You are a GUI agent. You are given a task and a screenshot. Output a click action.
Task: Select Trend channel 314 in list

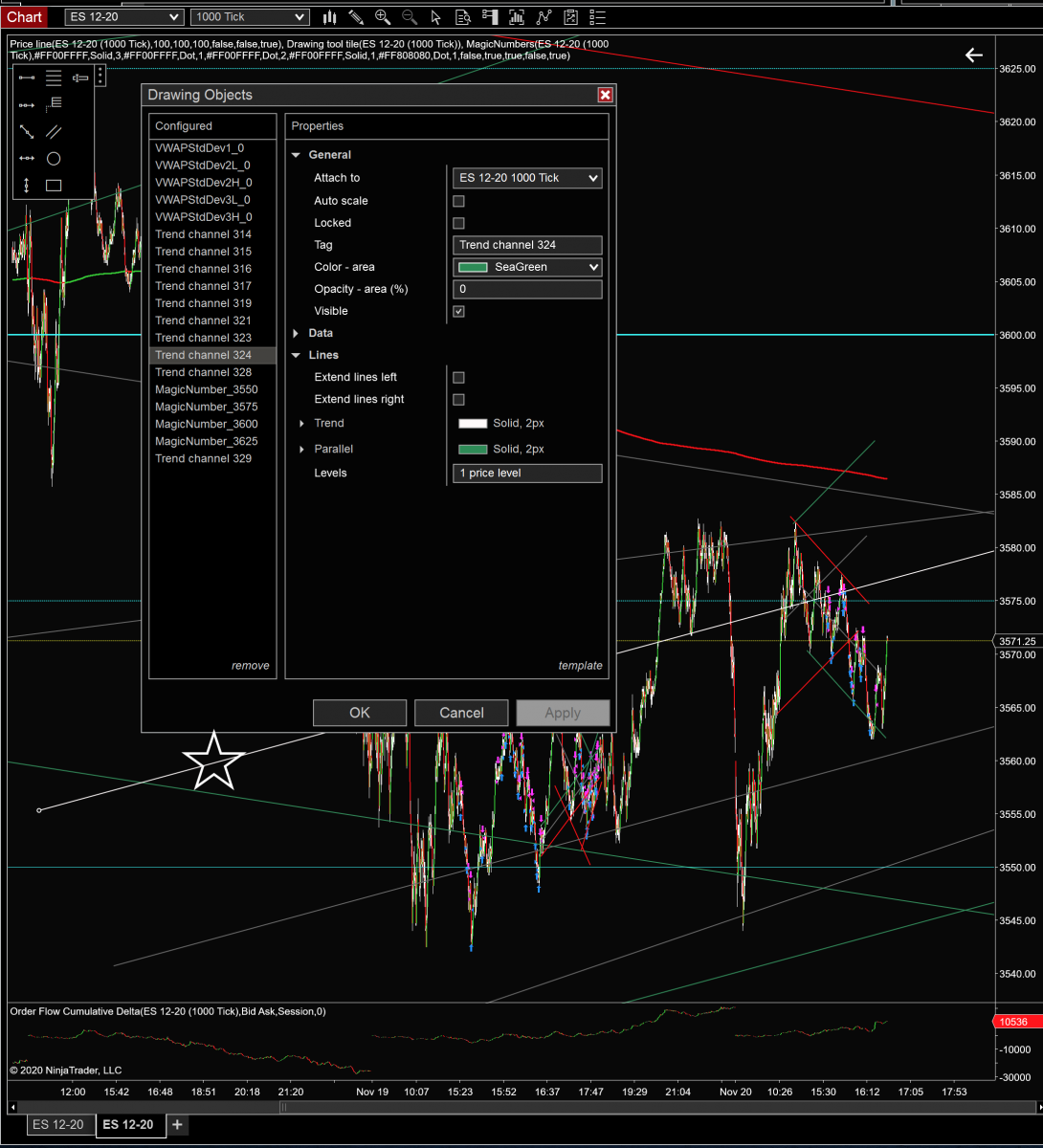tap(212, 234)
